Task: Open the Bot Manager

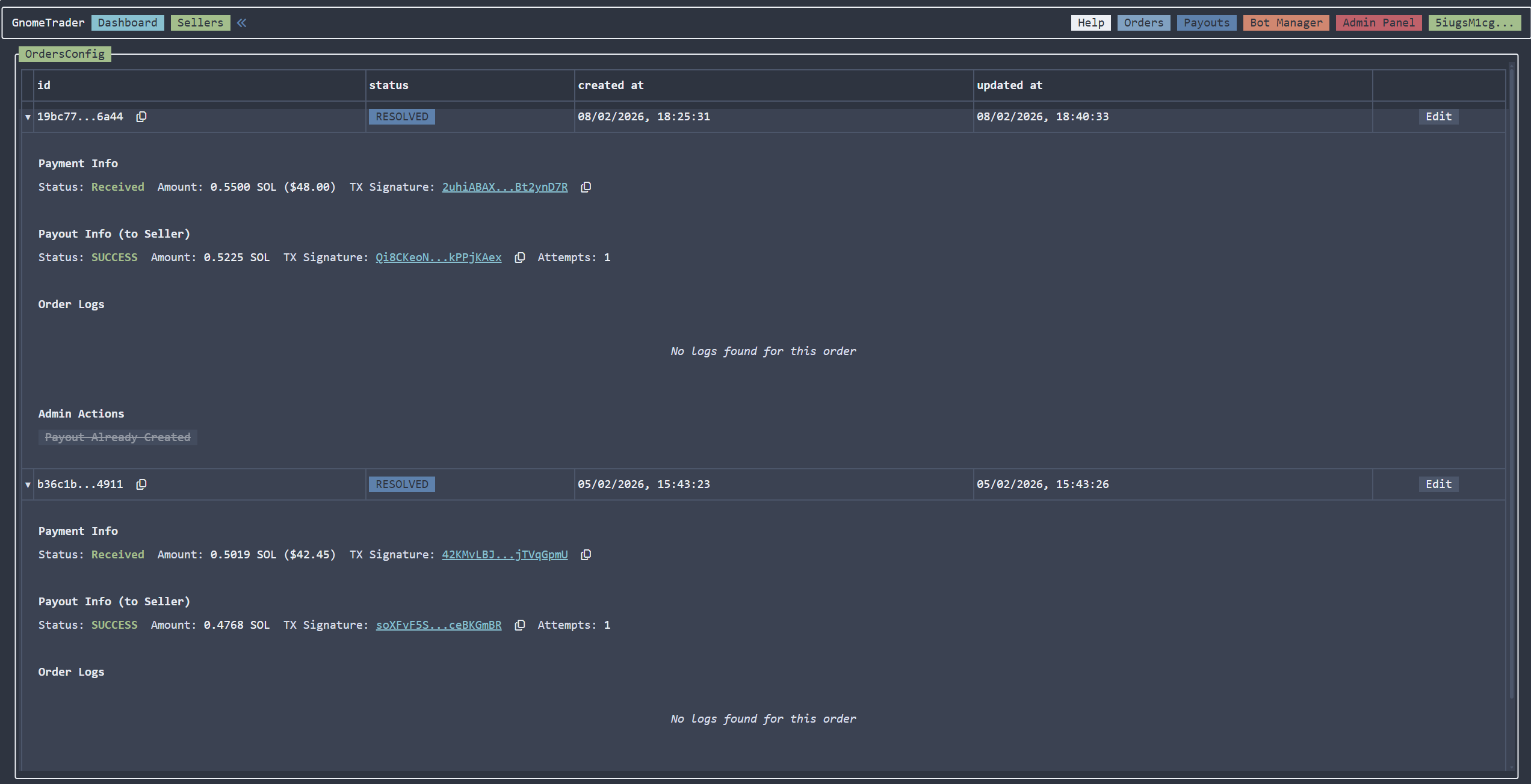Action: (1286, 23)
